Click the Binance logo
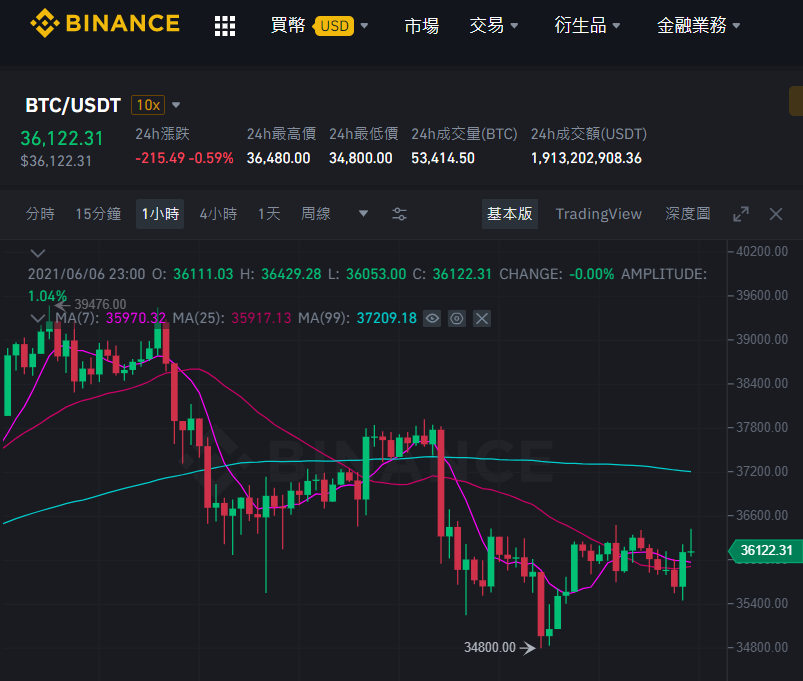Screen dimensions: 803x681 click(x=105, y=23)
